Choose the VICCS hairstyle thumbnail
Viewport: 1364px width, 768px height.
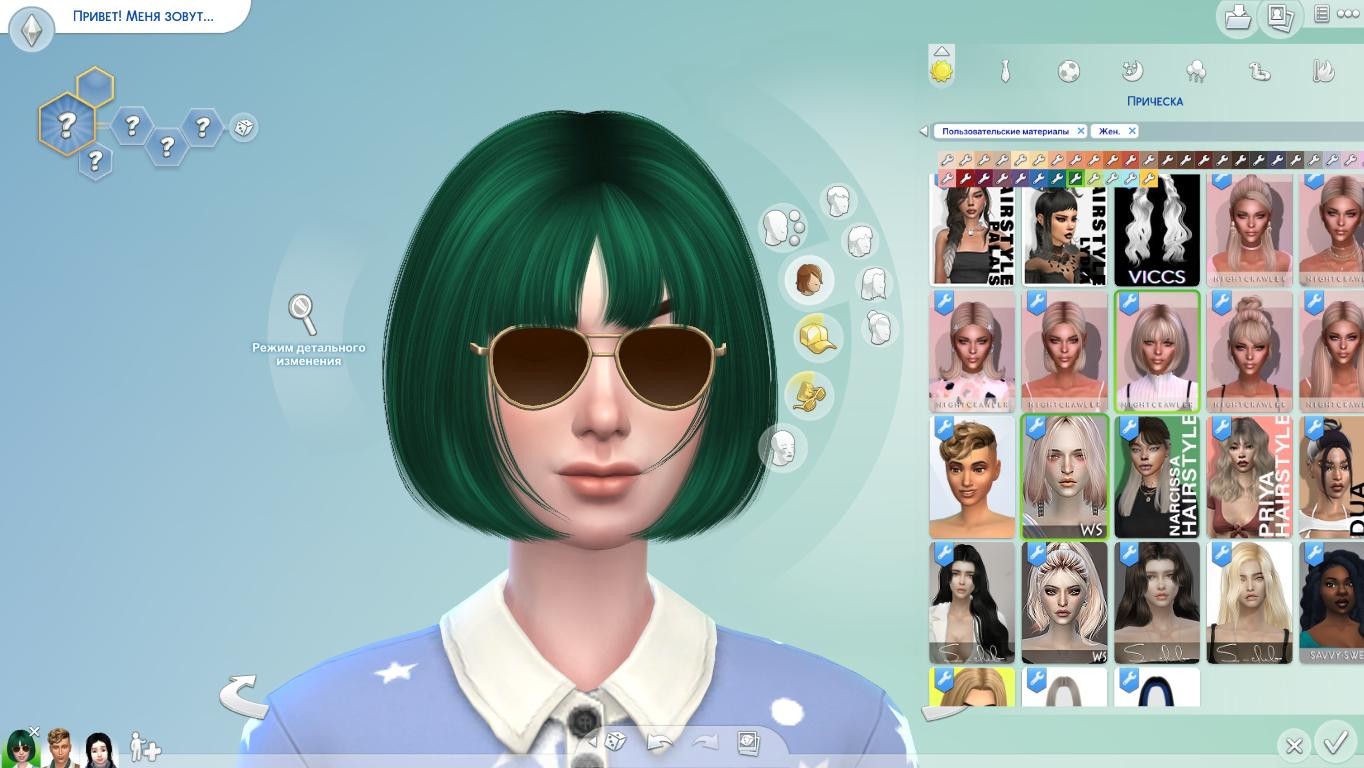(x=1157, y=230)
